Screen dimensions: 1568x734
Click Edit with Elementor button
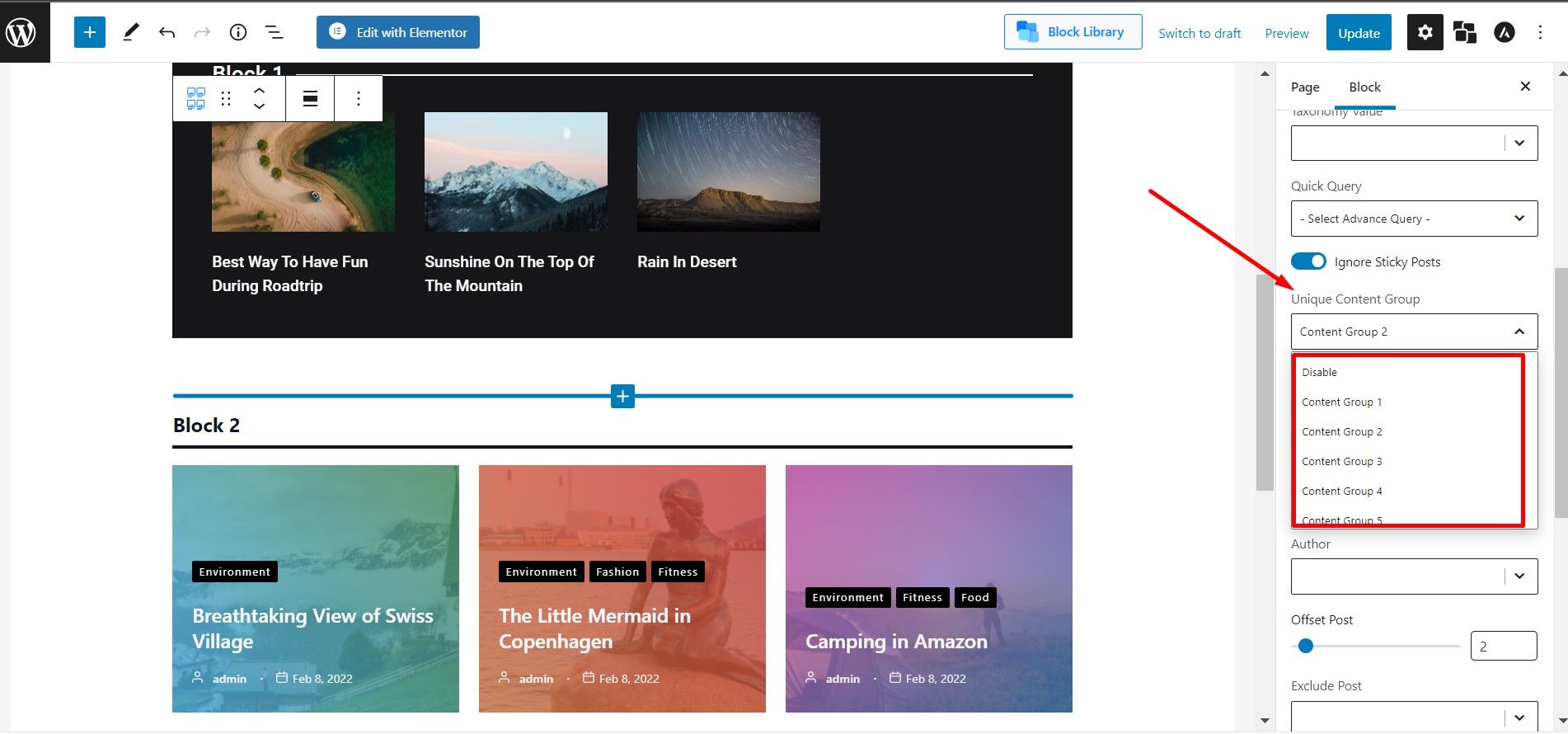pyautogui.click(x=398, y=32)
